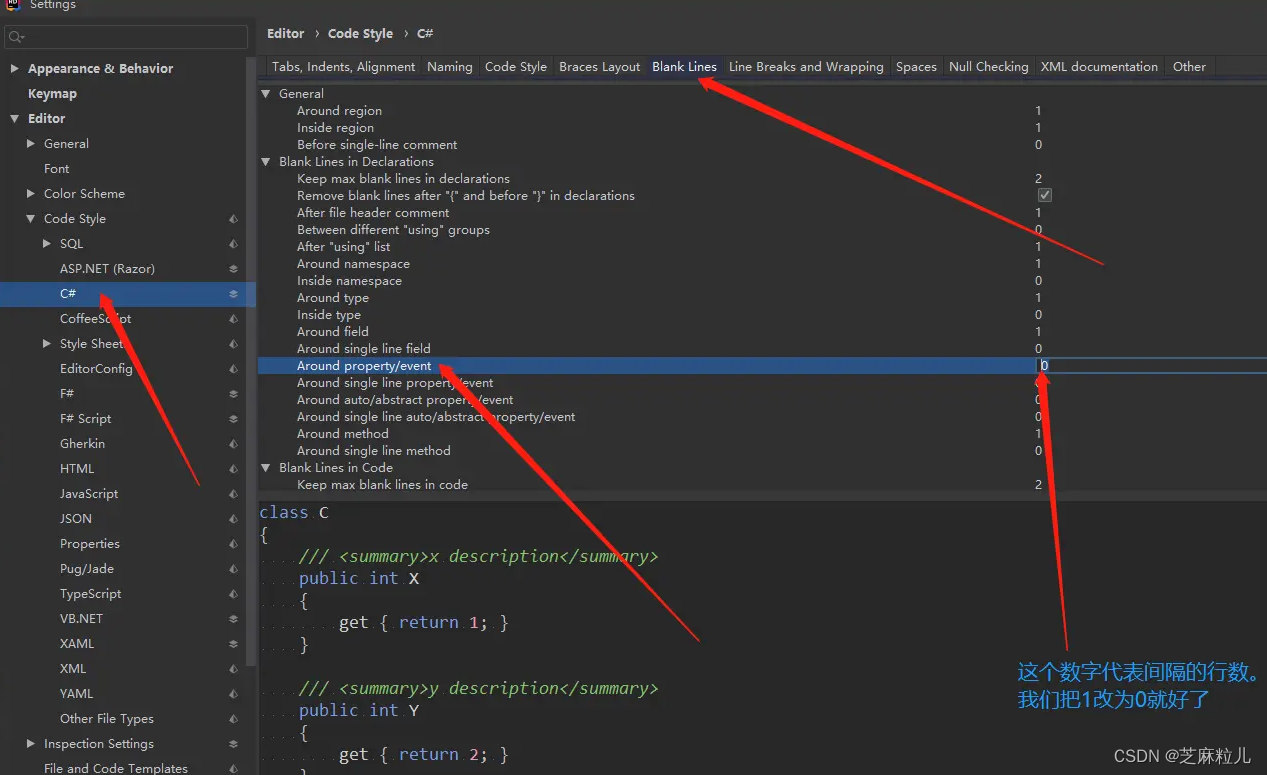Click the Code Style breadcrumb link
Image resolution: width=1267 pixels, height=775 pixels.
360,33
